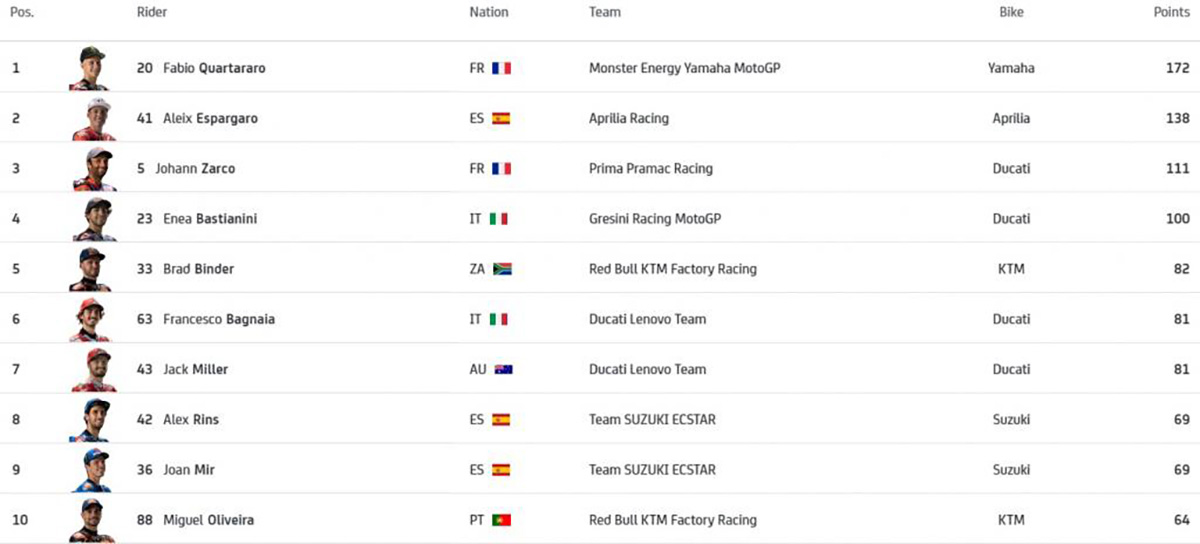The height and width of the screenshot is (544, 1200).
Task: Open the Aleix Espargaro rider name link
Action: click(x=210, y=118)
